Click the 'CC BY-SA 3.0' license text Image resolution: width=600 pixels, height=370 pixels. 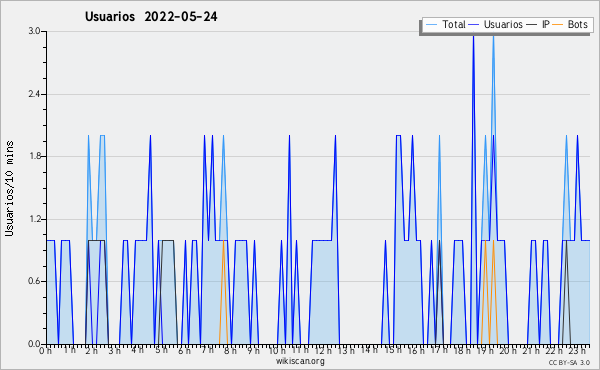click(x=569, y=363)
